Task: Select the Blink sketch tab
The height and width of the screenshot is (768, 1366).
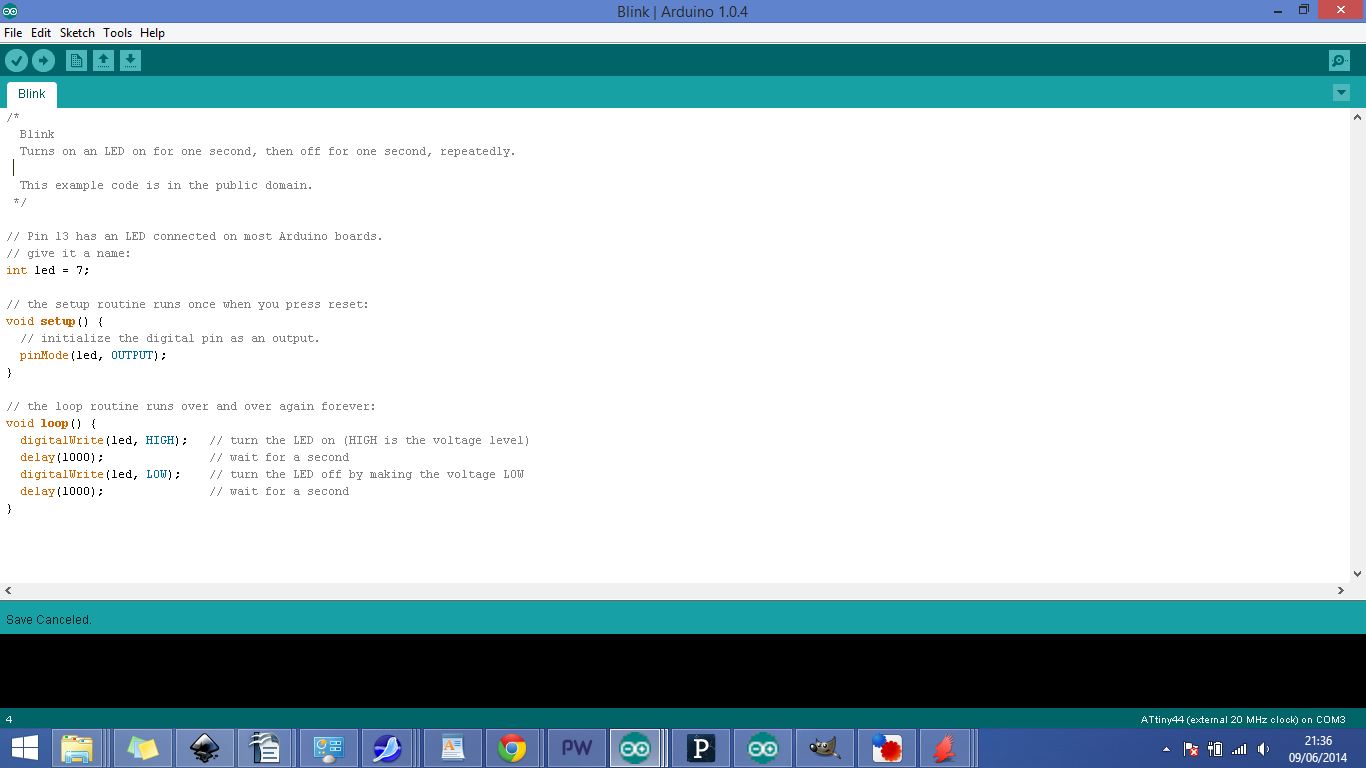Action: (32, 94)
